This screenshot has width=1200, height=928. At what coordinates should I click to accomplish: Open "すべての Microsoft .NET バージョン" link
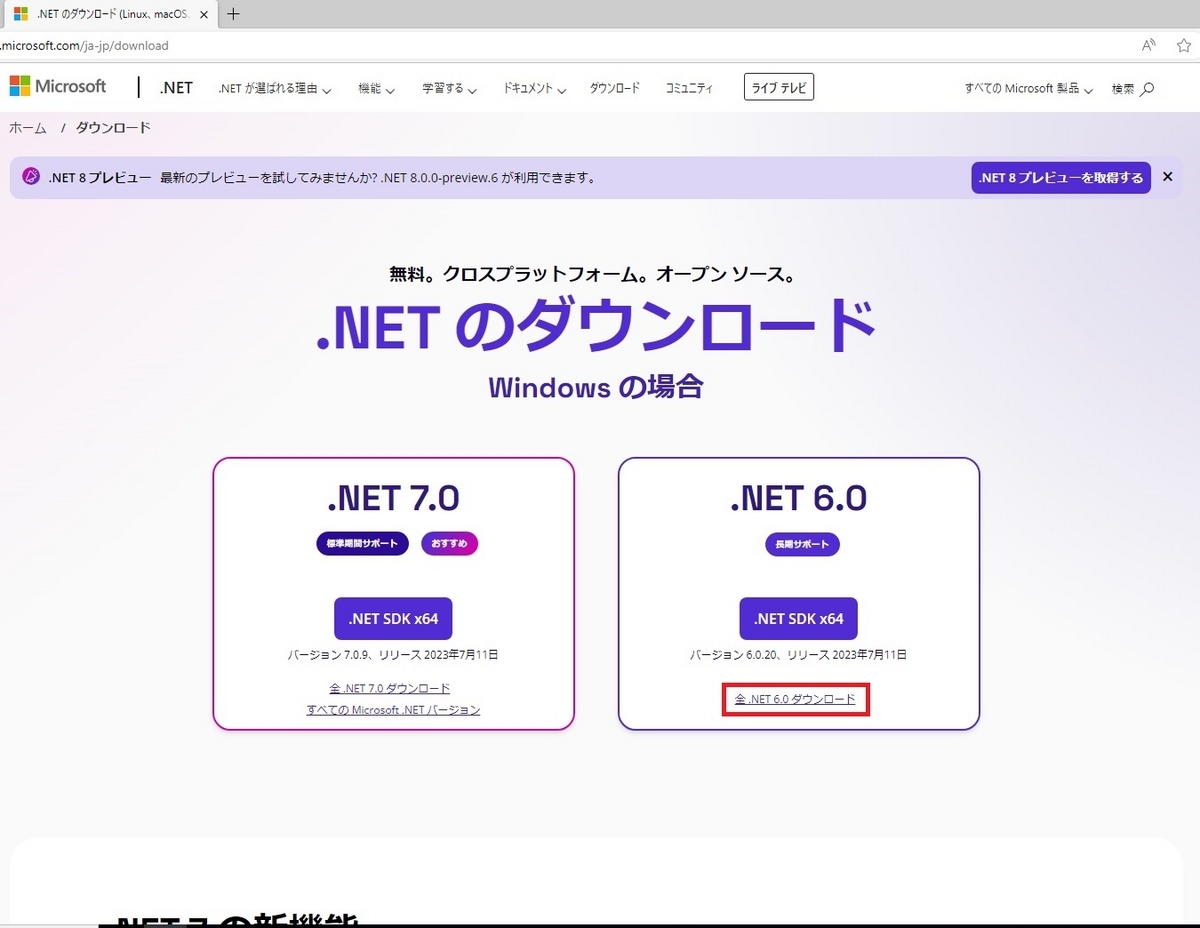(x=393, y=710)
